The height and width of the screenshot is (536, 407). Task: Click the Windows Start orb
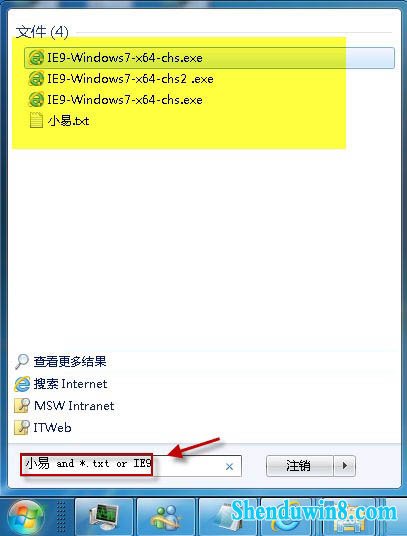click(x=26, y=517)
